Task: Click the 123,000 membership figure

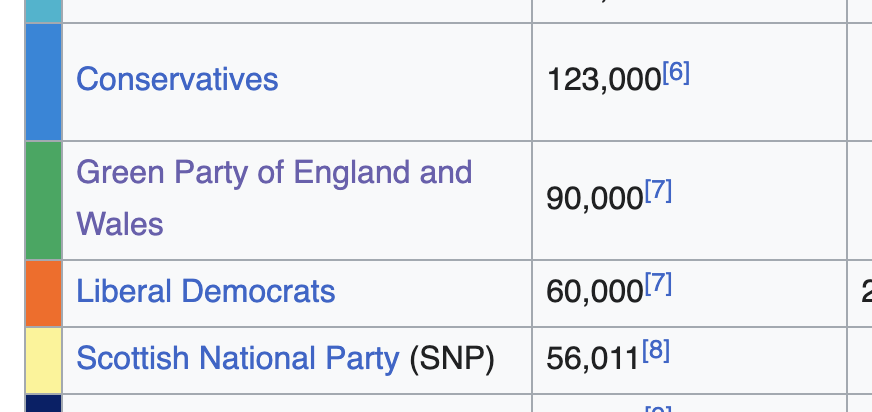Action: click(x=603, y=80)
